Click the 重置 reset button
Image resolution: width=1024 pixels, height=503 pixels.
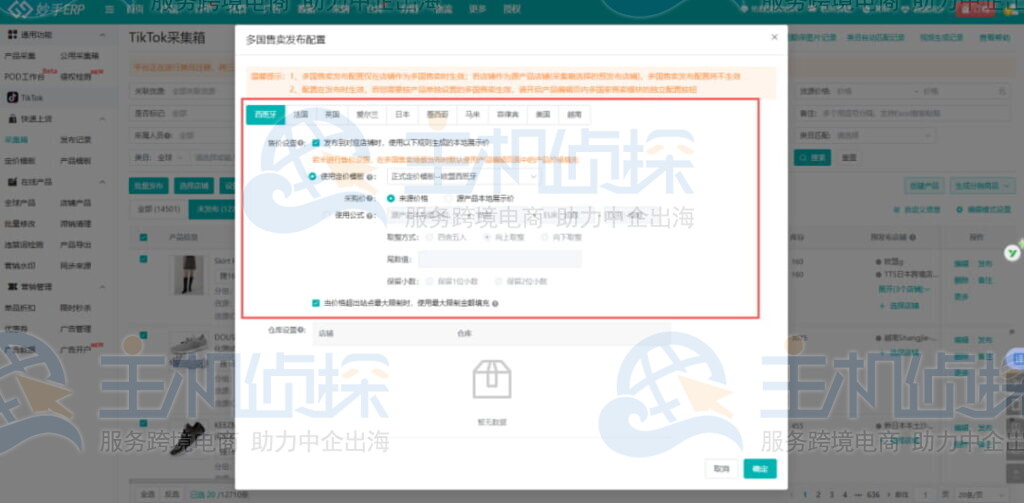[848, 157]
